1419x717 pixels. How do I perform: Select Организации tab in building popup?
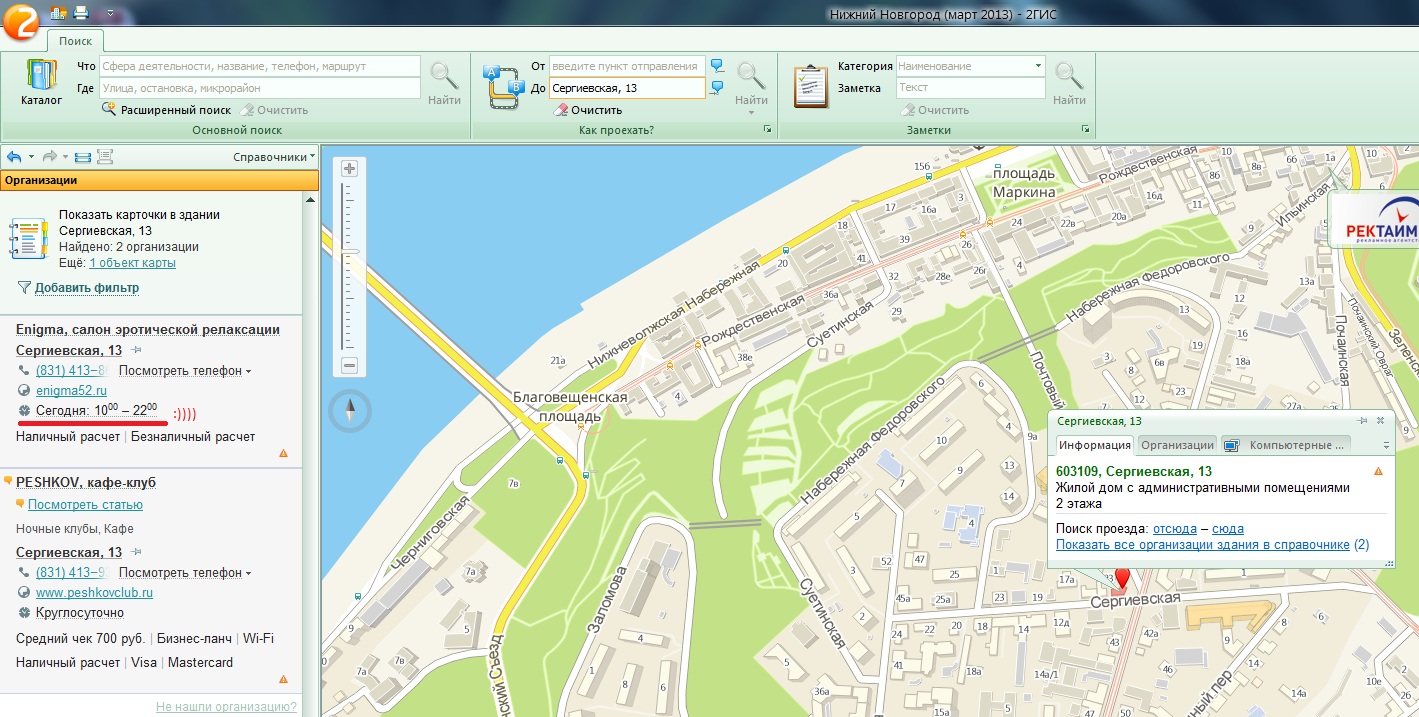tap(1177, 445)
